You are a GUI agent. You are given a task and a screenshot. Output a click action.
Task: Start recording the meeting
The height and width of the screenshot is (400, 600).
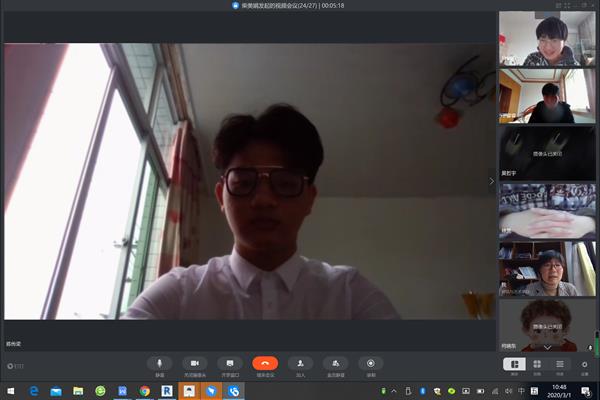(371, 364)
